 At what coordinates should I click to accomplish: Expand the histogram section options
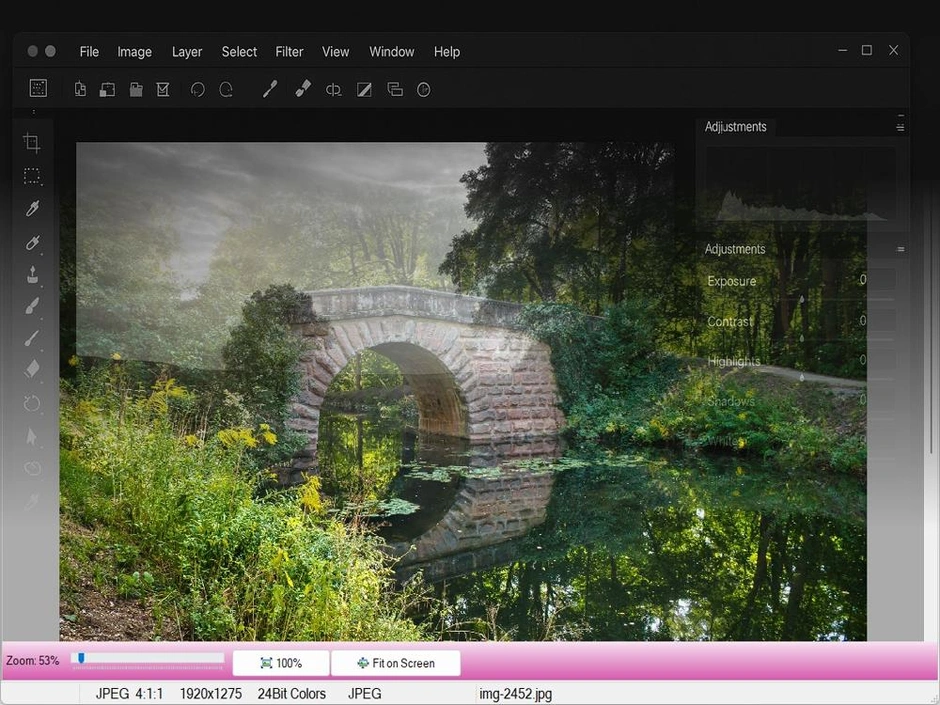point(898,124)
